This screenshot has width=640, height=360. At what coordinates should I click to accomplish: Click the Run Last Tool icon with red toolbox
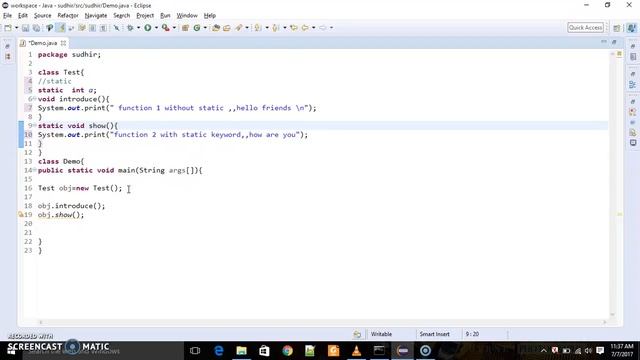(165, 28)
